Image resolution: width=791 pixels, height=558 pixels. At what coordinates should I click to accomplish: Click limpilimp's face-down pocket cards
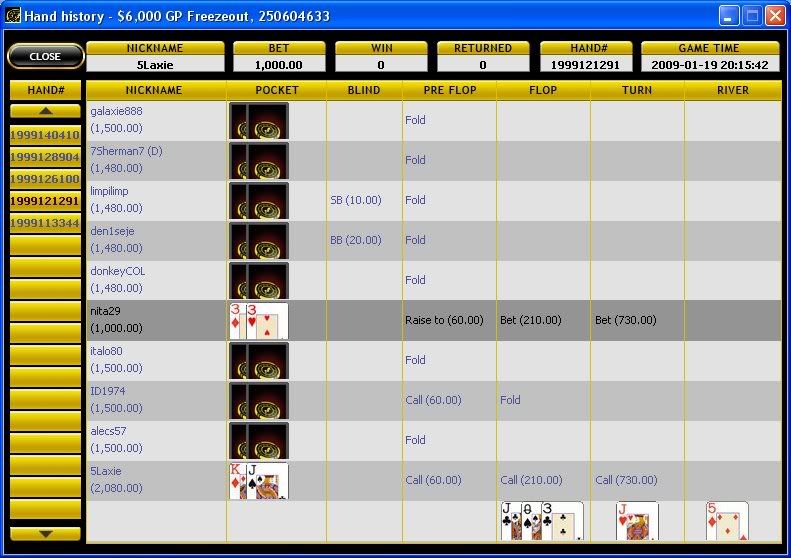pyautogui.click(x=259, y=201)
